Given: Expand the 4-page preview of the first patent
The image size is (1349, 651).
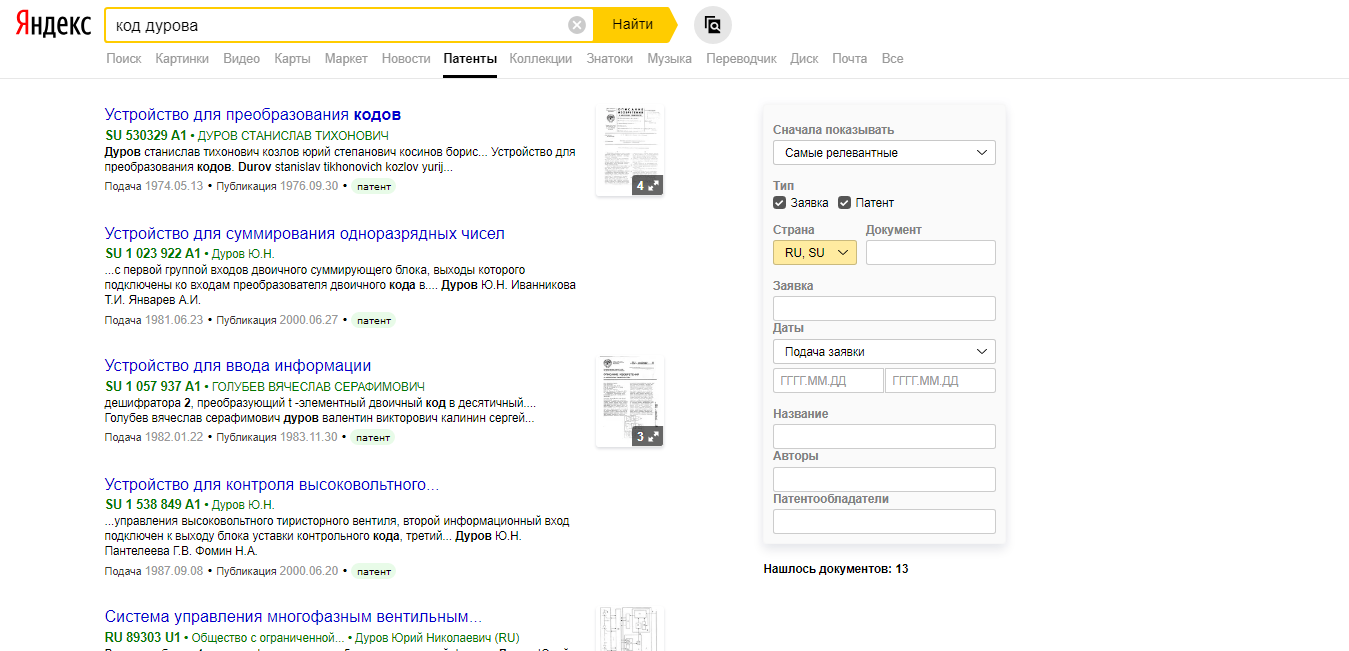Looking at the screenshot, I should tap(647, 185).
